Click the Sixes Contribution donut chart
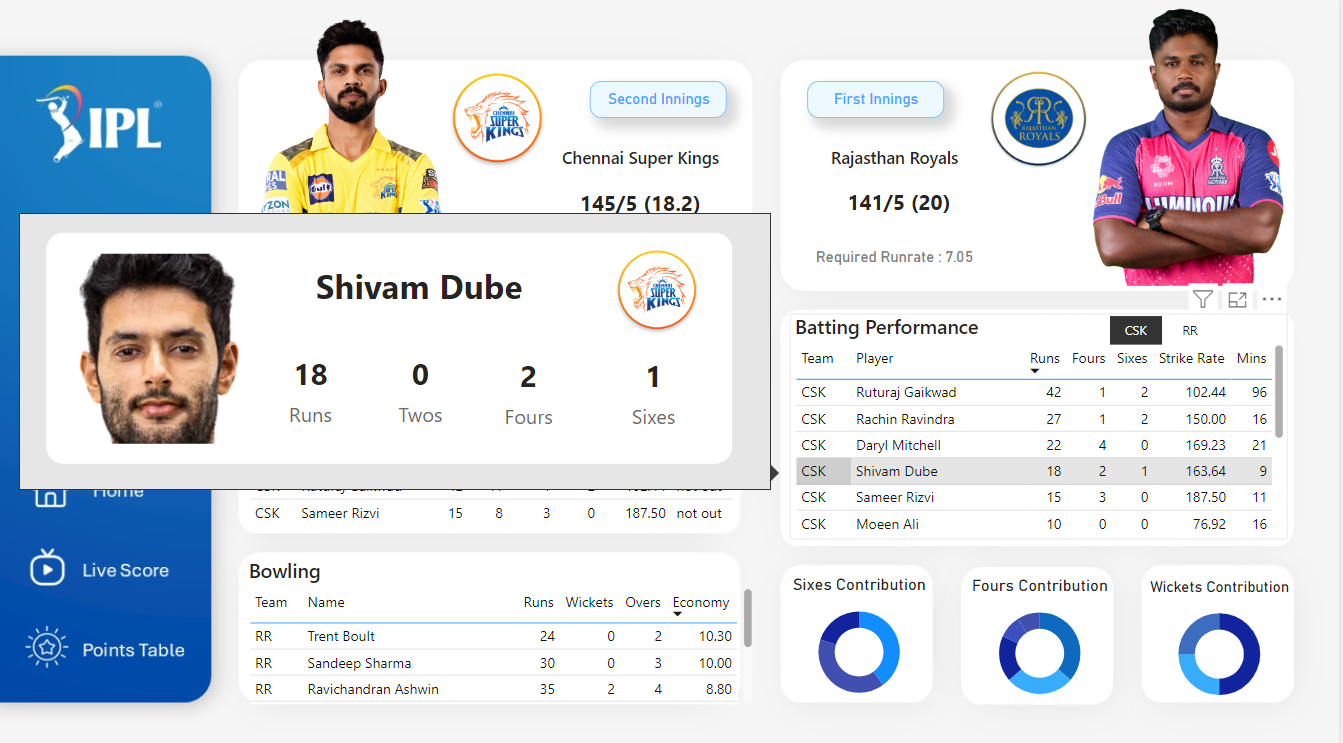1343x743 pixels. [858, 653]
